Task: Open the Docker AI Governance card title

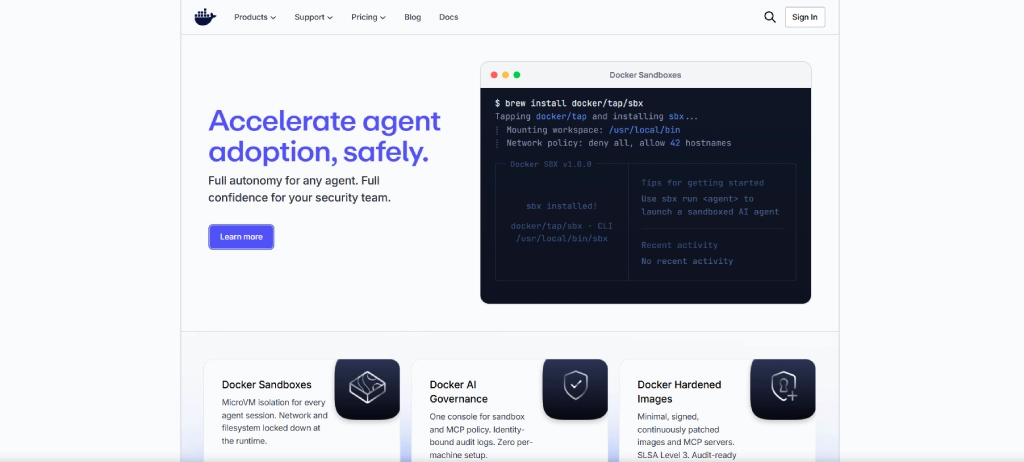Action: coord(458,391)
